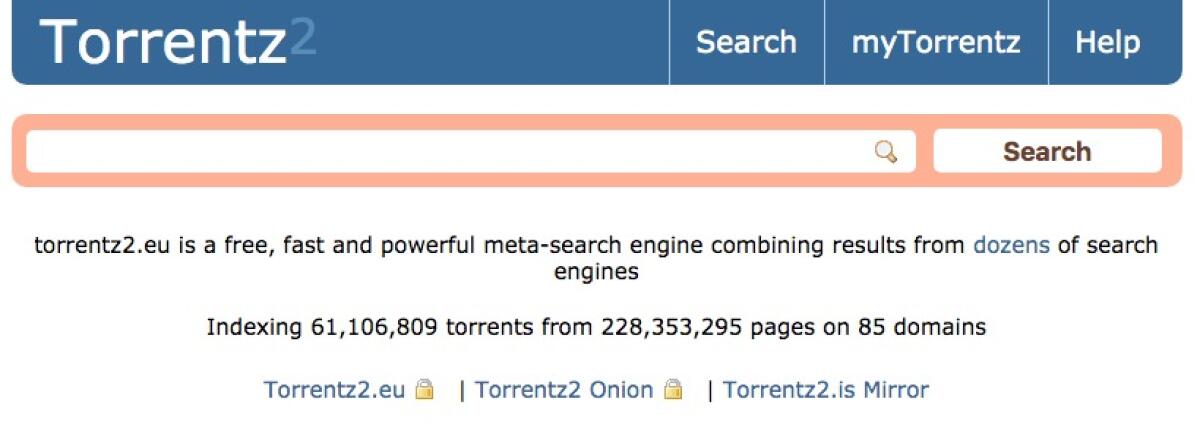Click the superscript 2 in the logo
This screenshot has width=1200, height=446.
[303, 36]
